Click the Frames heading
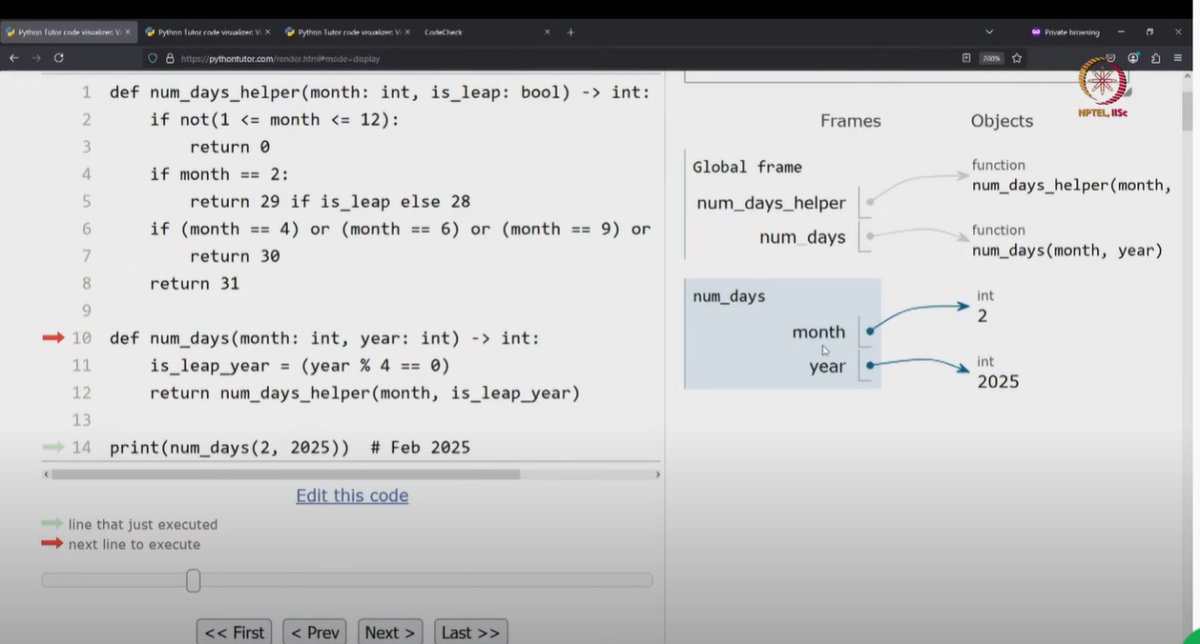Screen dimensions: 1200x644 pyautogui.click(x=851, y=121)
